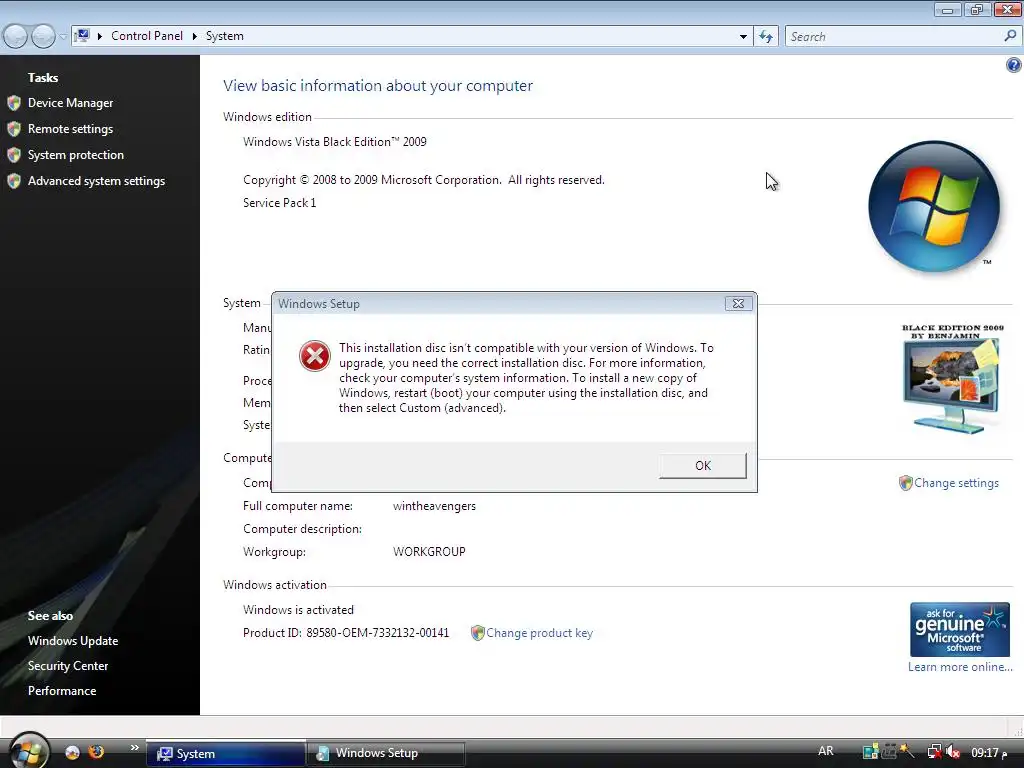Click the Windows Vista Black Edition 2009 text
The image size is (1024, 768).
coord(334,142)
